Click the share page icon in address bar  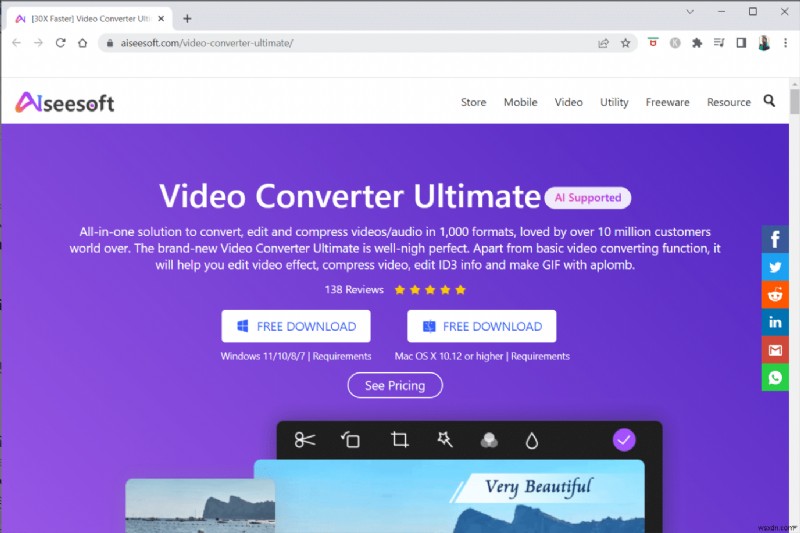coord(604,43)
